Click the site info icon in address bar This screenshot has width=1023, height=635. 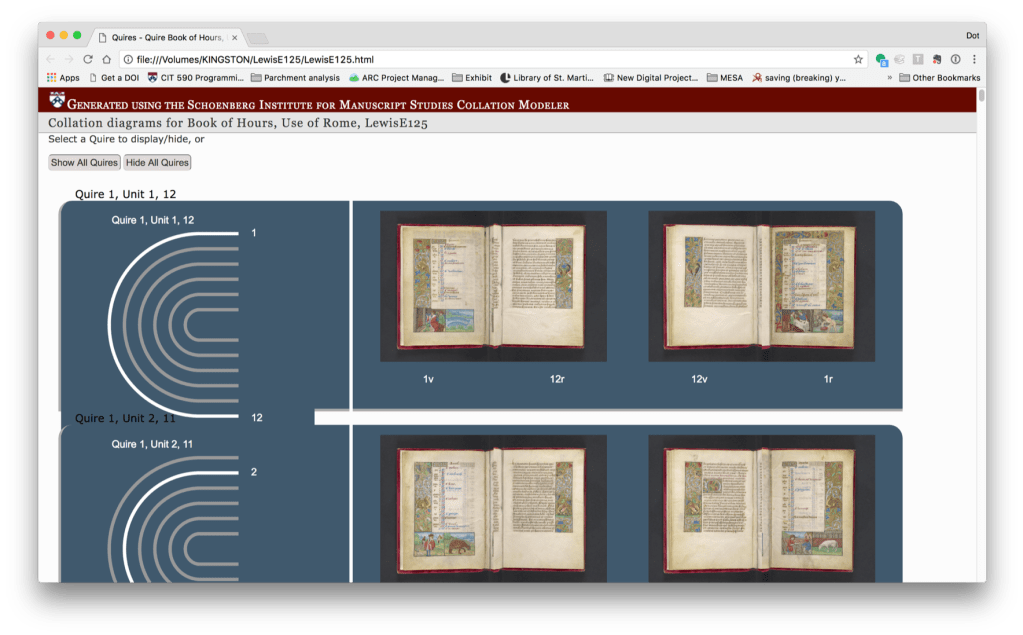tap(128, 59)
